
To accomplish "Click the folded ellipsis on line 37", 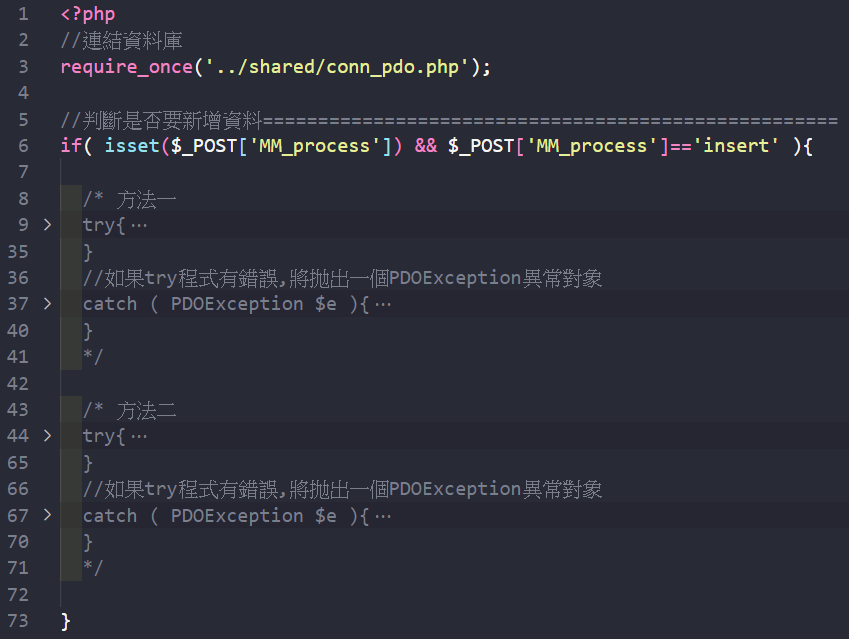I will point(382,304).
